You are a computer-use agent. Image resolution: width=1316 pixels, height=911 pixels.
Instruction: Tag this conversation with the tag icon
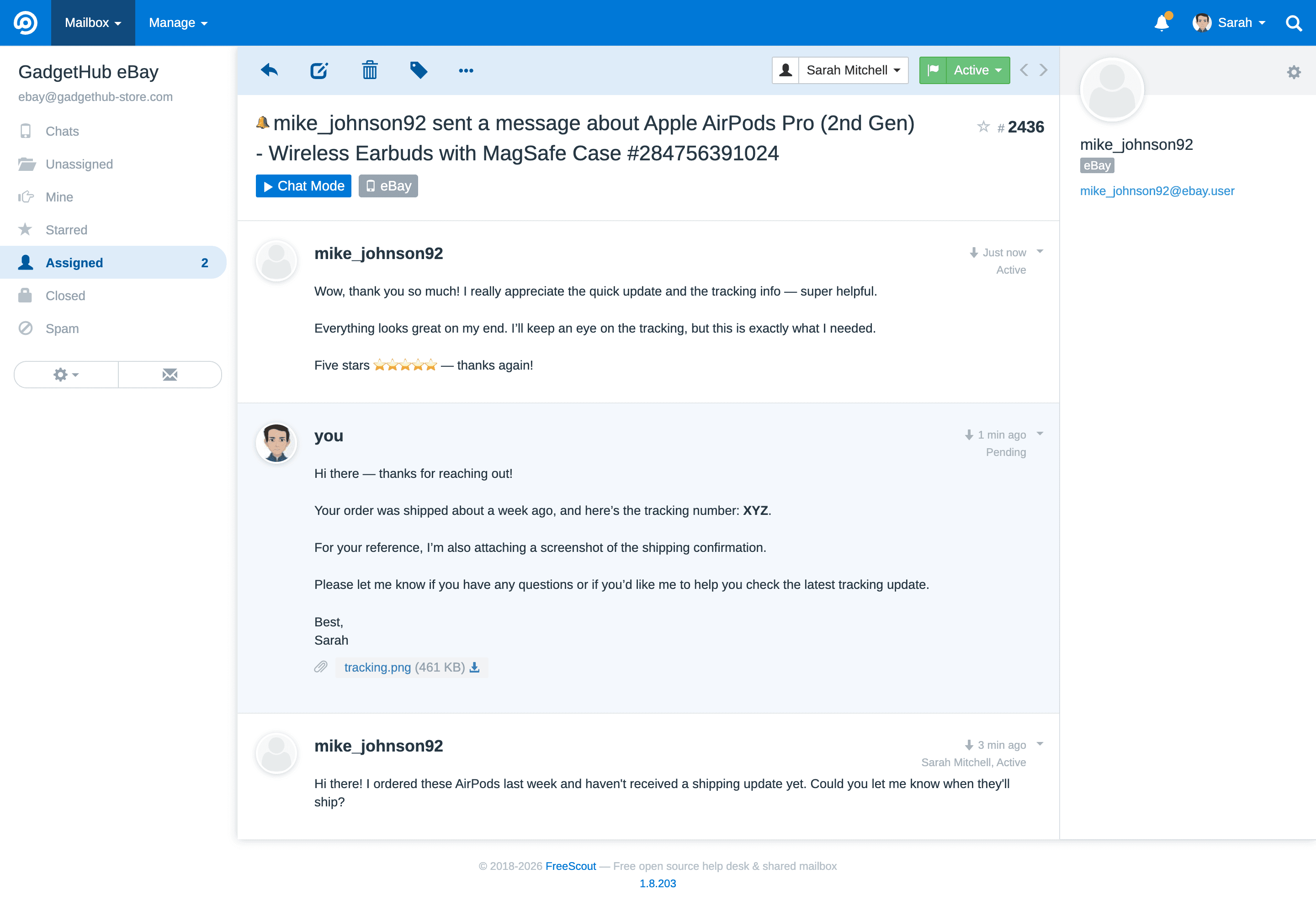pyautogui.click(x=419, y=69)
